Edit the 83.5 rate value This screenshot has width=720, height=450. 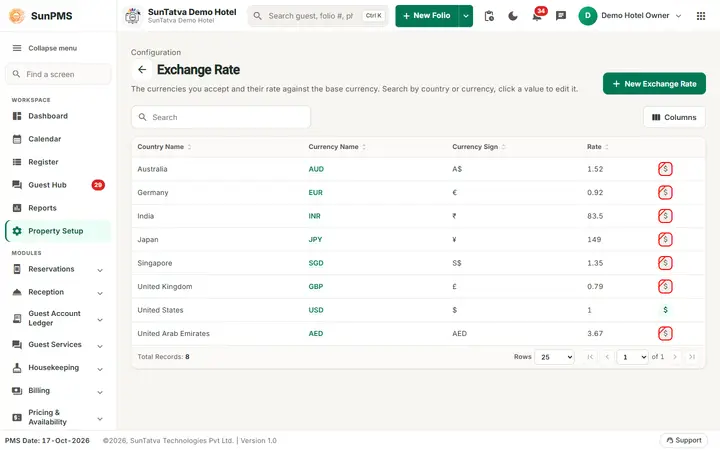coord(595,216)
